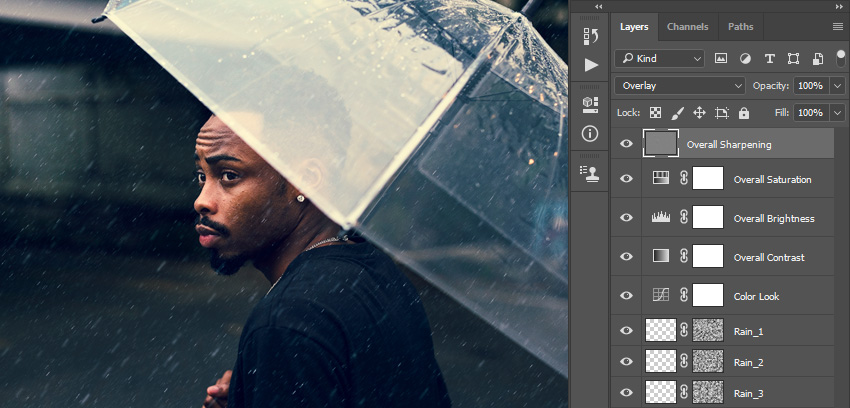Click link icon on Color Look layer
Screen dimensions: 850x408
tap(684, 295)
